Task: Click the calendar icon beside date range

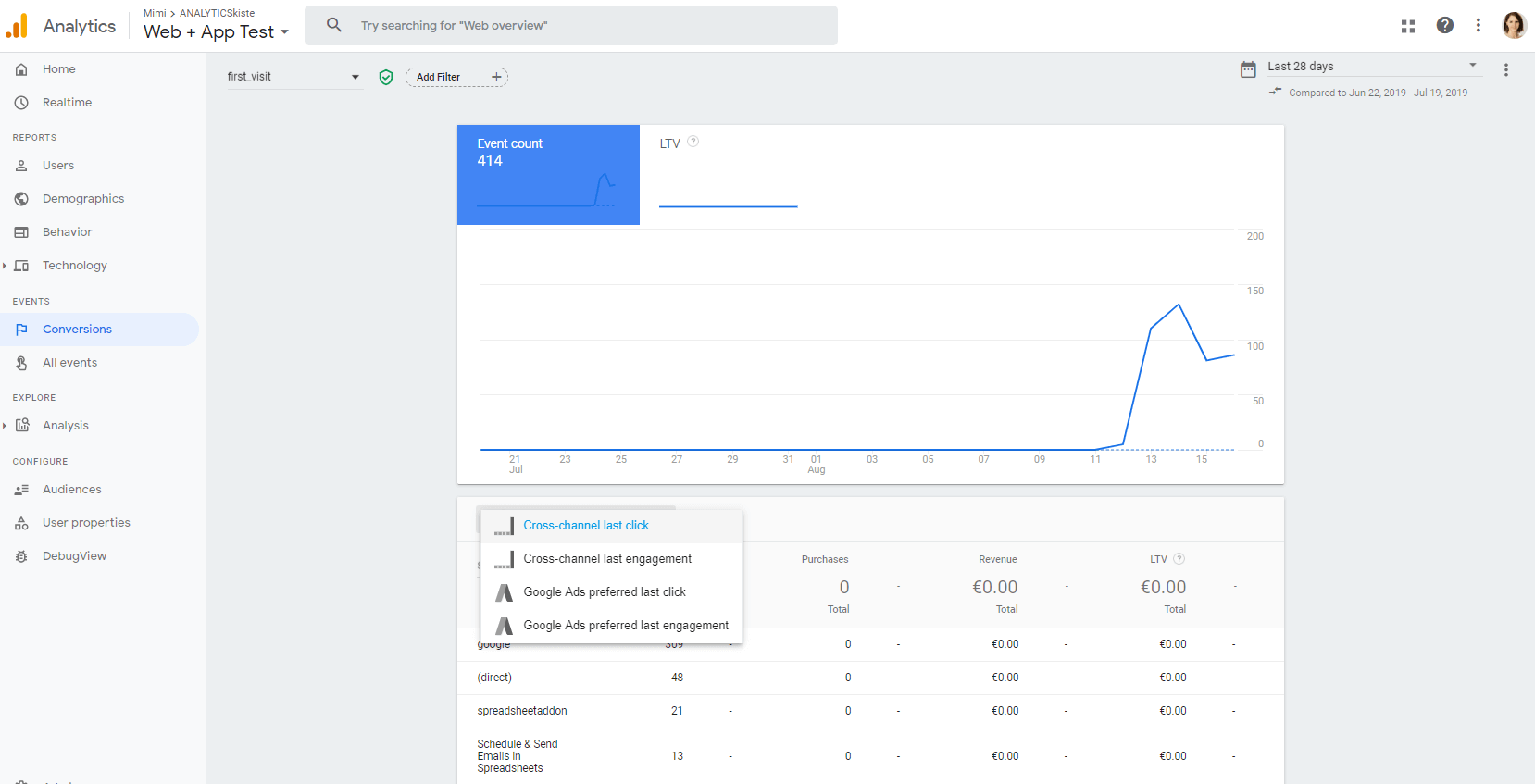Action: [x=1248, y=69]
